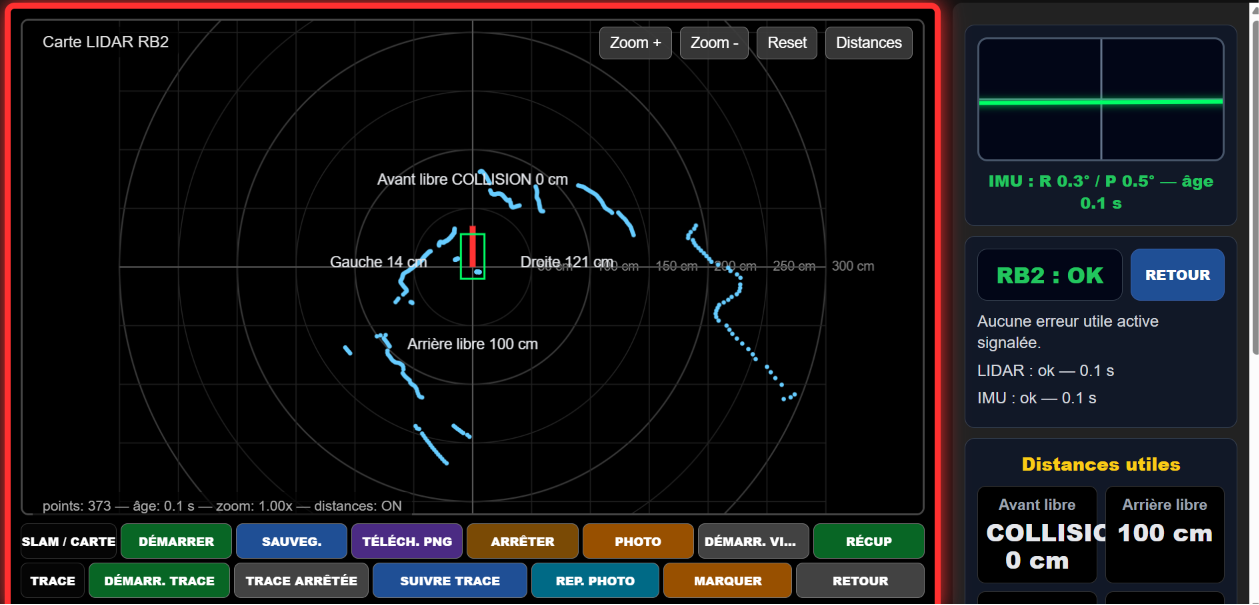This screenshot has width=1259, height=605.
Task: Click the SAUVEG. button
Action: 292,541
